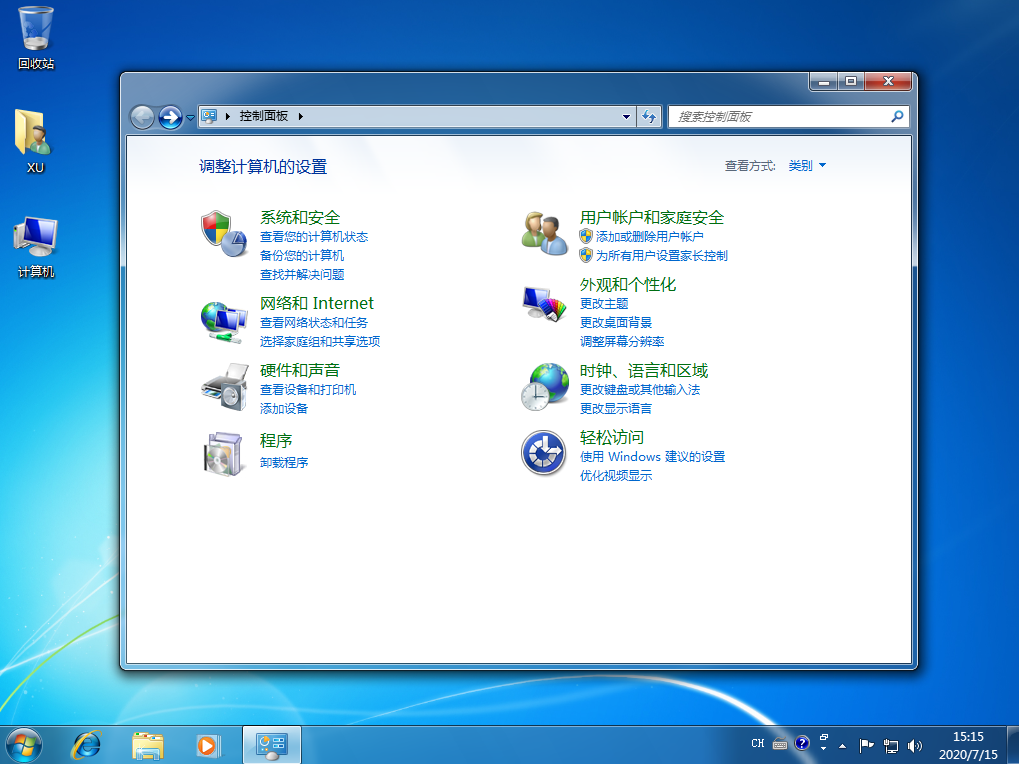1019x764 pixels.
Task: Click the 搜索控制面板 search field
Action: 780,117
